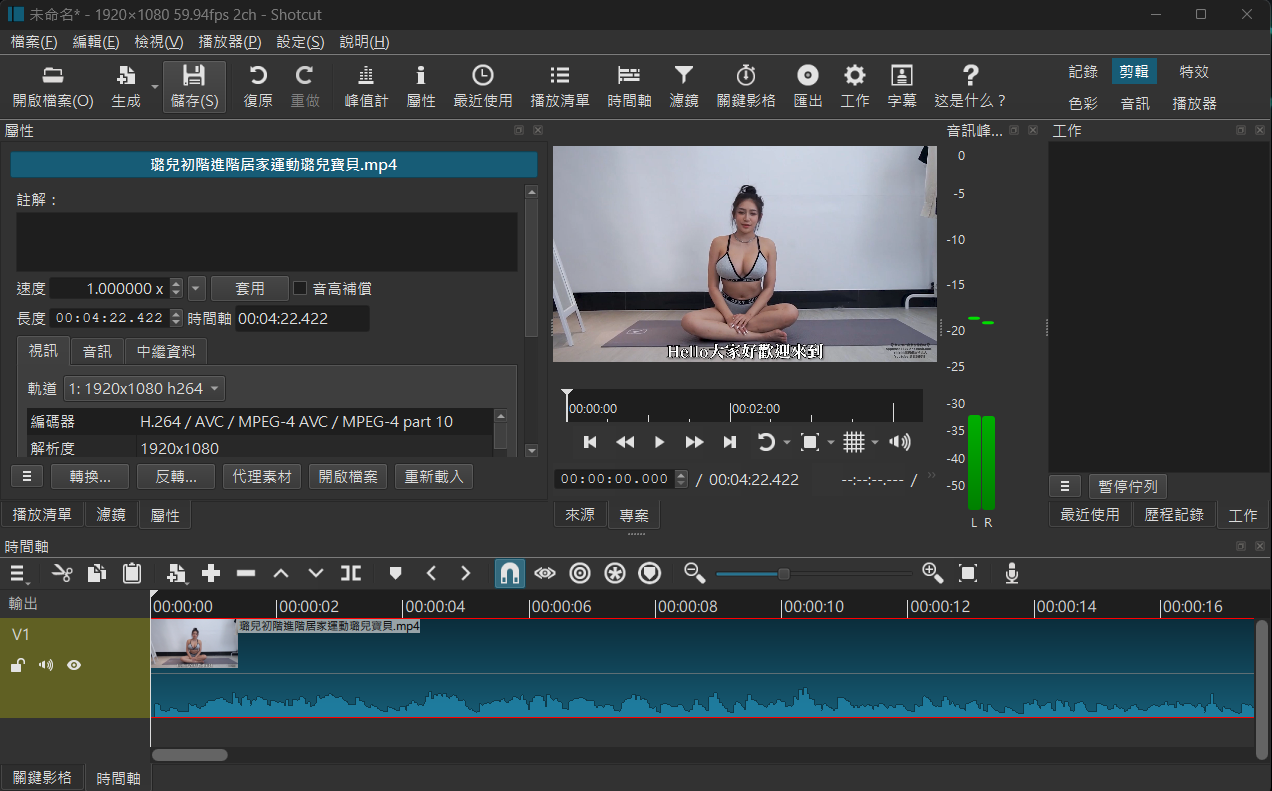
Task: Hide the V1 track with eye icon
Action: click(x=74, y=665)
